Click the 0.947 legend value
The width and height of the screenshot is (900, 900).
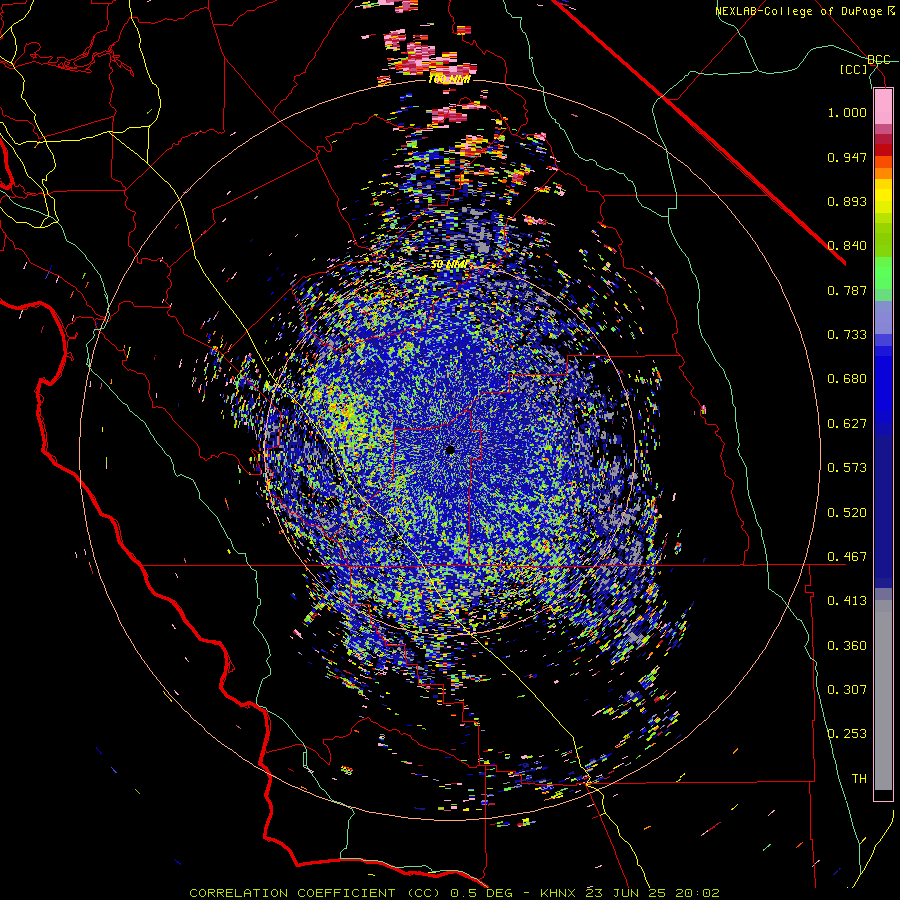[847, 157]
